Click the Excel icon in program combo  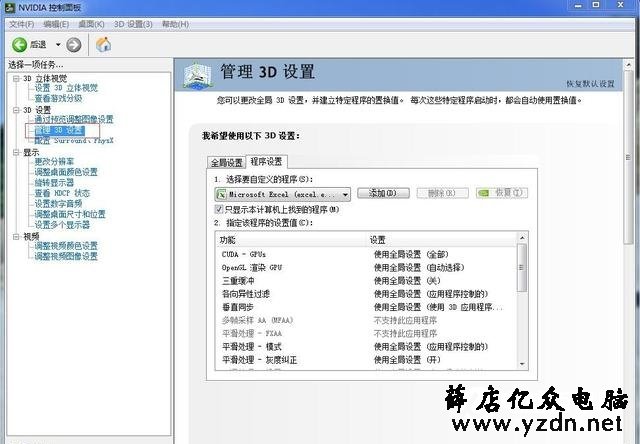pos(221,195)
